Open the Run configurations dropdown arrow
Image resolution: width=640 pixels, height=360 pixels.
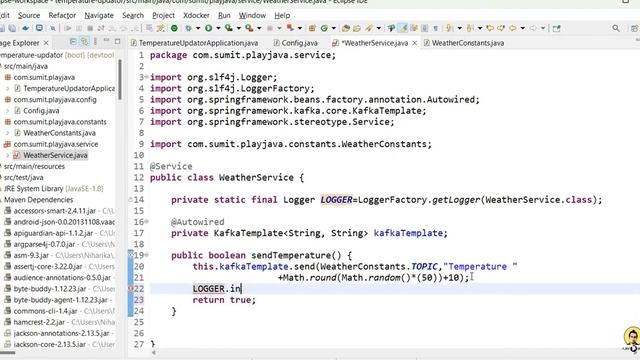218,28
